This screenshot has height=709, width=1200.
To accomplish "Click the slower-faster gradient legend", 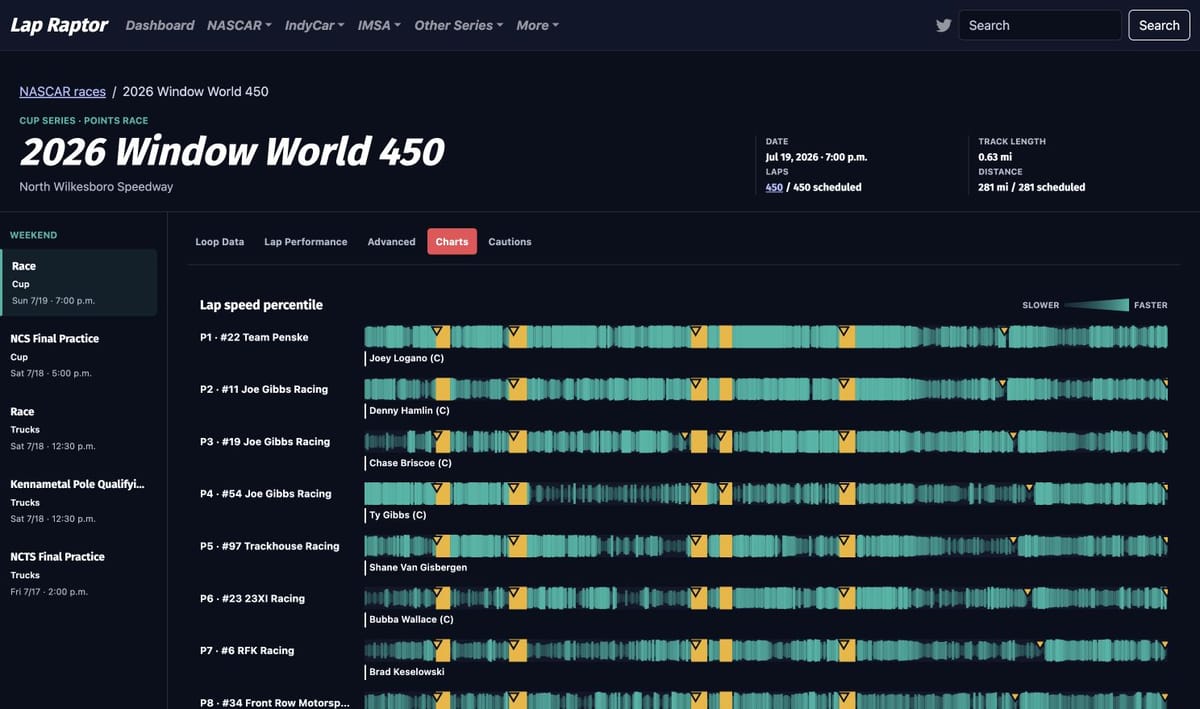I will point(1096,305).
